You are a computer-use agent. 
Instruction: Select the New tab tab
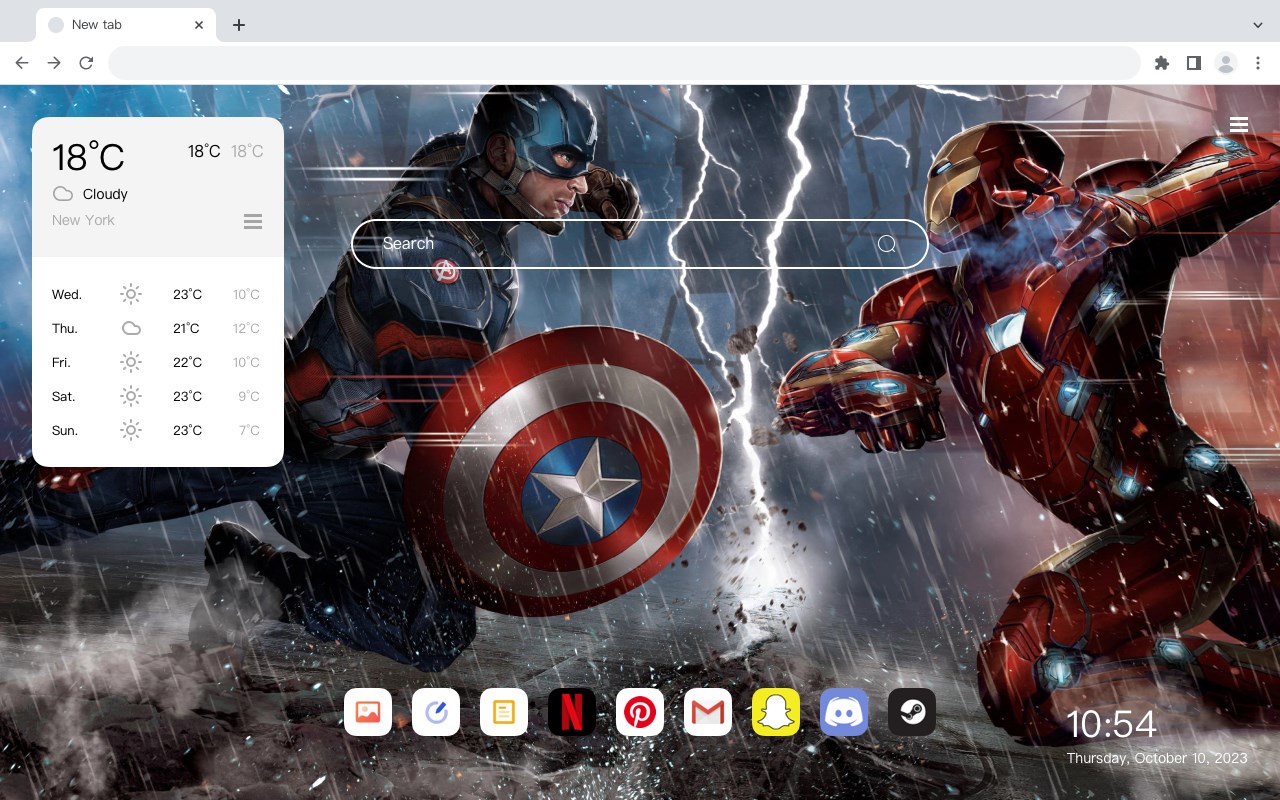[126, 25]
